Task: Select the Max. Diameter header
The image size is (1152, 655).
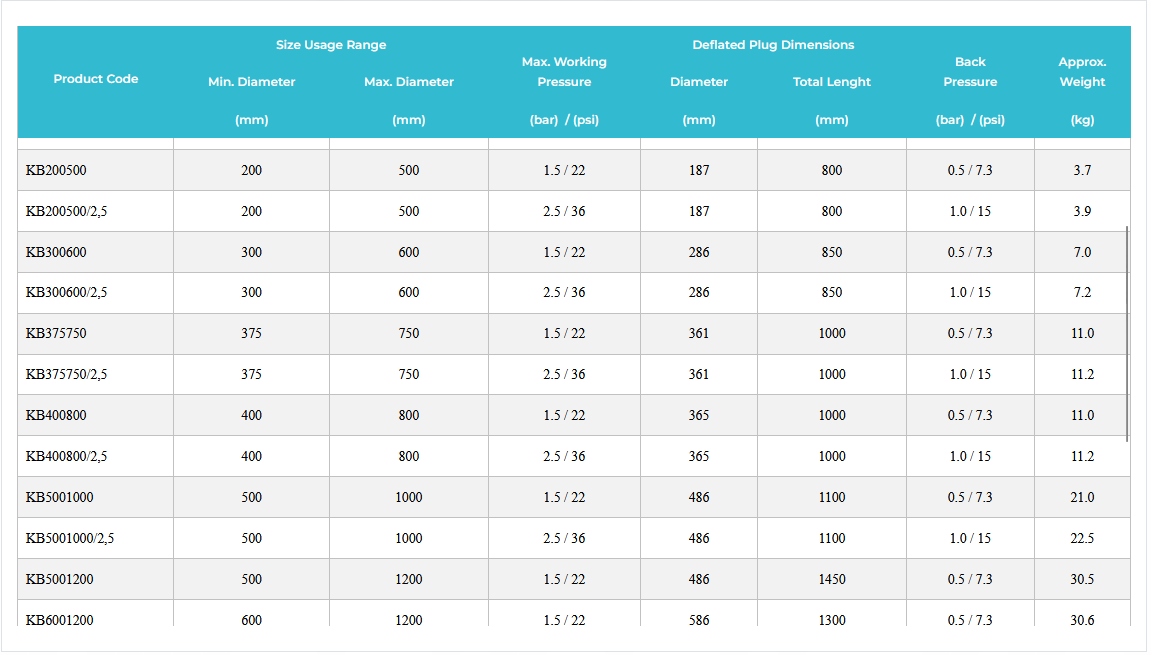Action: [409, 82]
